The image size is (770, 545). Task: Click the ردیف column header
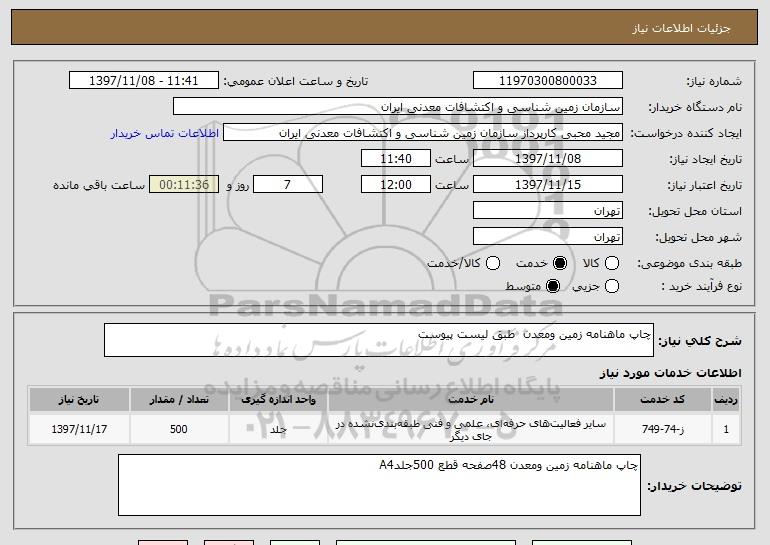(726, 400)
